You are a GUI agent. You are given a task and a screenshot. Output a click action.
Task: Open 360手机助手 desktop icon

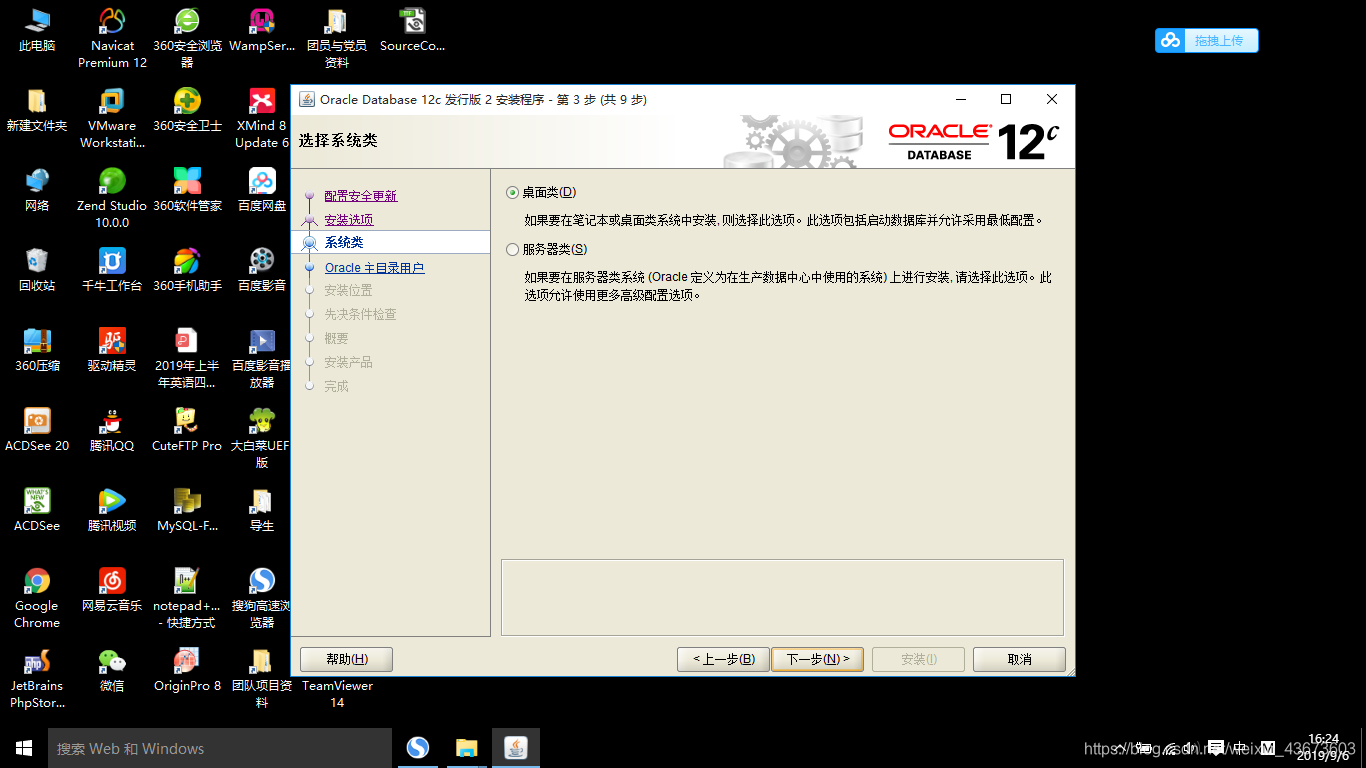[x=187, y=271]
